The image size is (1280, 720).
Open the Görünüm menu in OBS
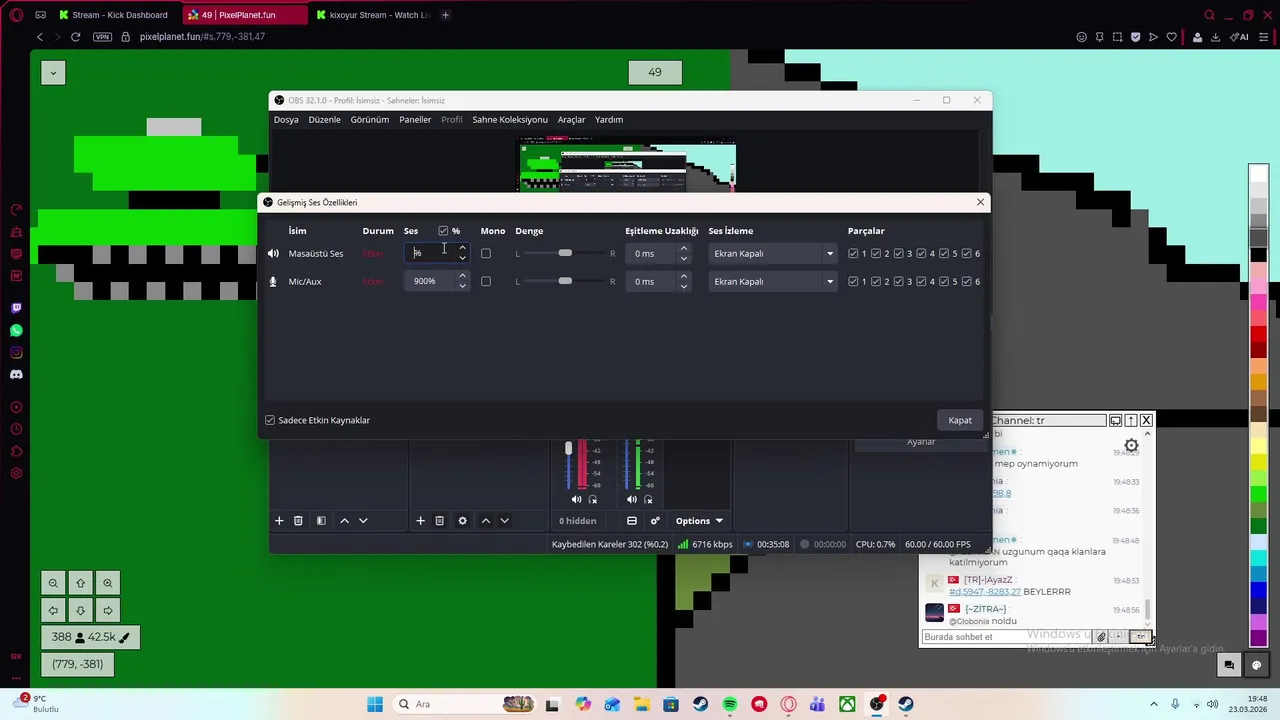[x=369, y=119]
